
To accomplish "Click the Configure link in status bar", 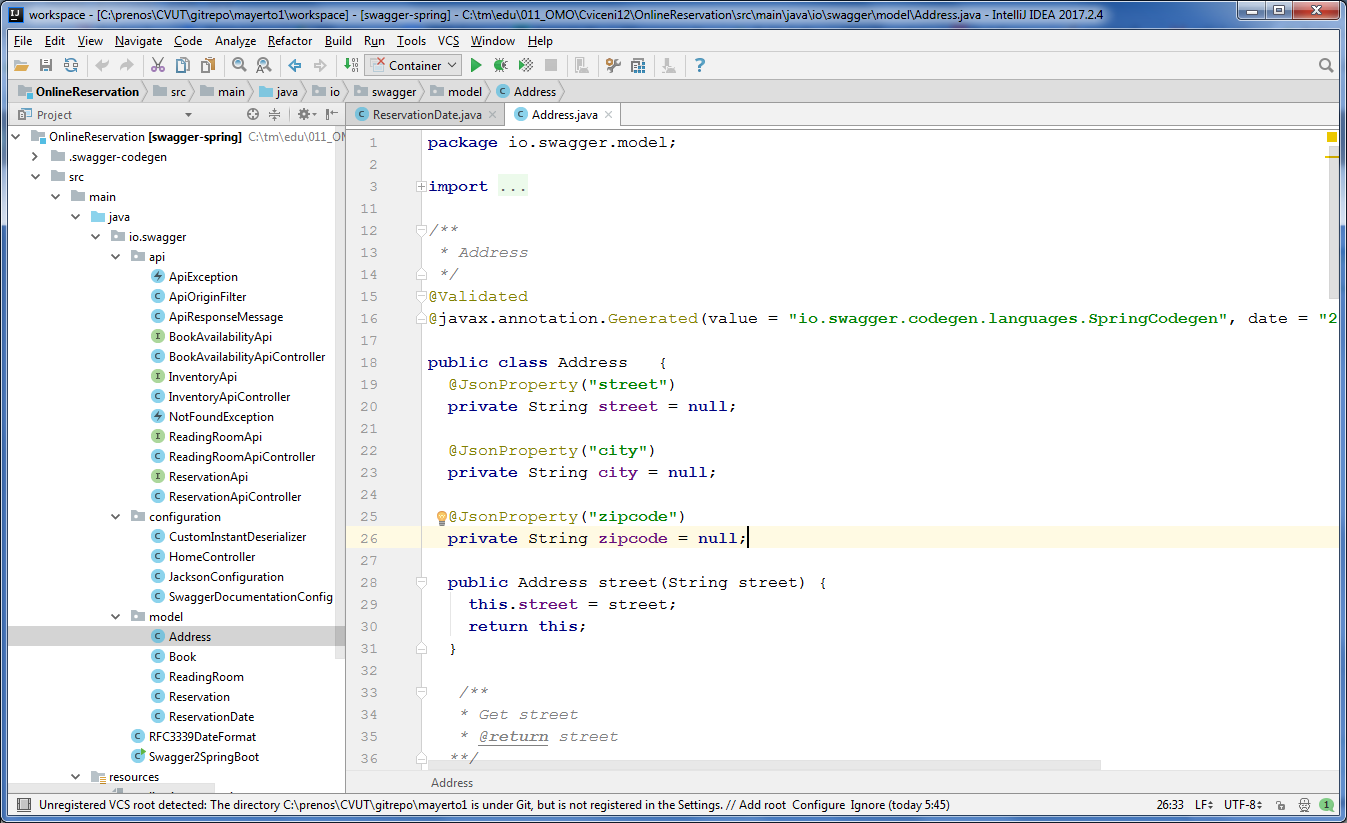I will [818, 804].
